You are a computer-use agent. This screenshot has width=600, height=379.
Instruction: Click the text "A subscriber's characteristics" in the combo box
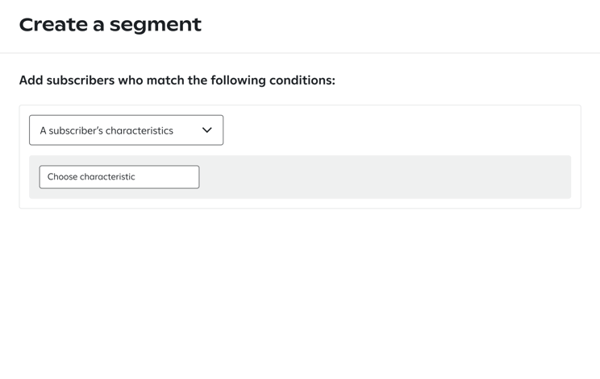[106, 131]
